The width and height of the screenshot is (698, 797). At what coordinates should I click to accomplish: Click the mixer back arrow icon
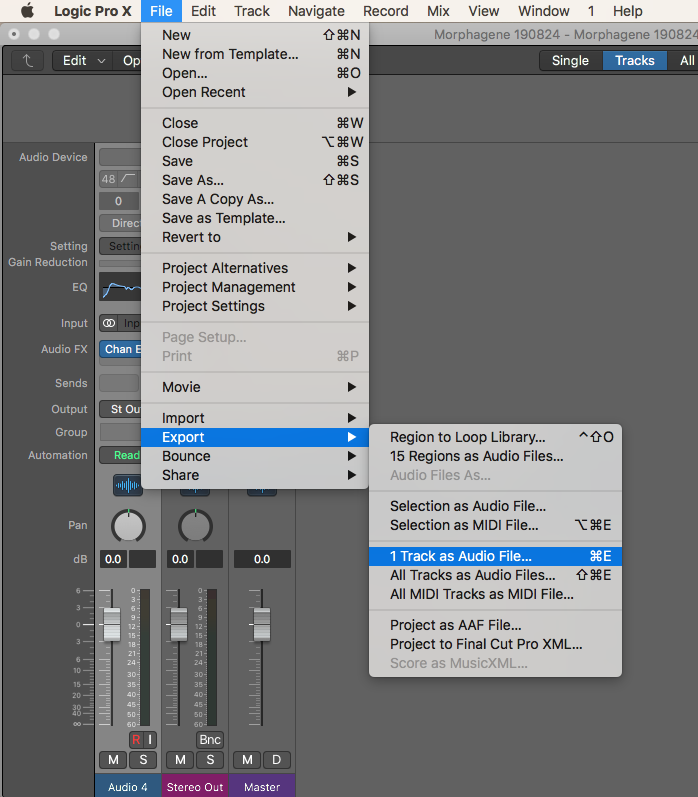click(28, 60)
